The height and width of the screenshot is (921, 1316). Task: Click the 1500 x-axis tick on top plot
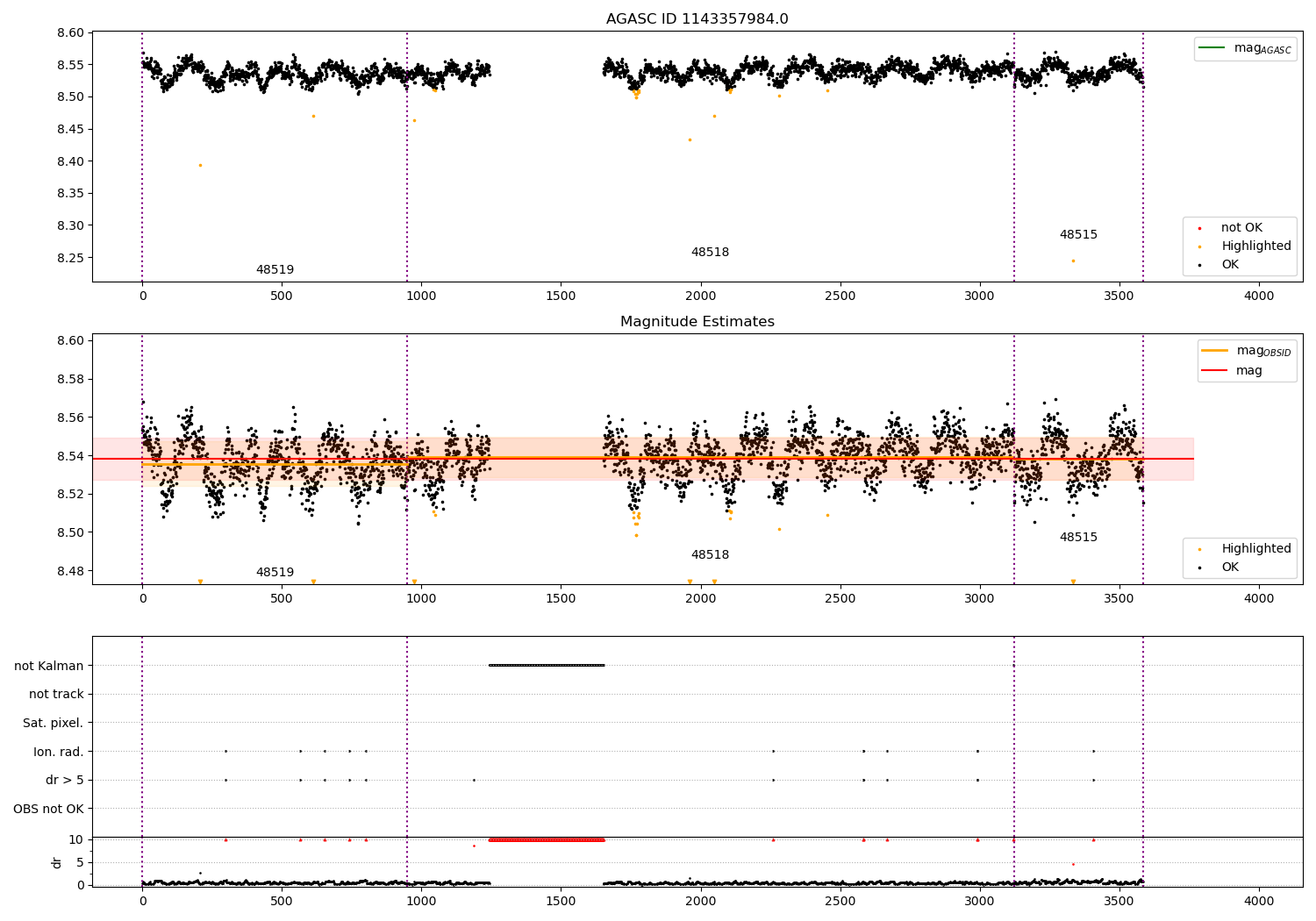(561, 296)
